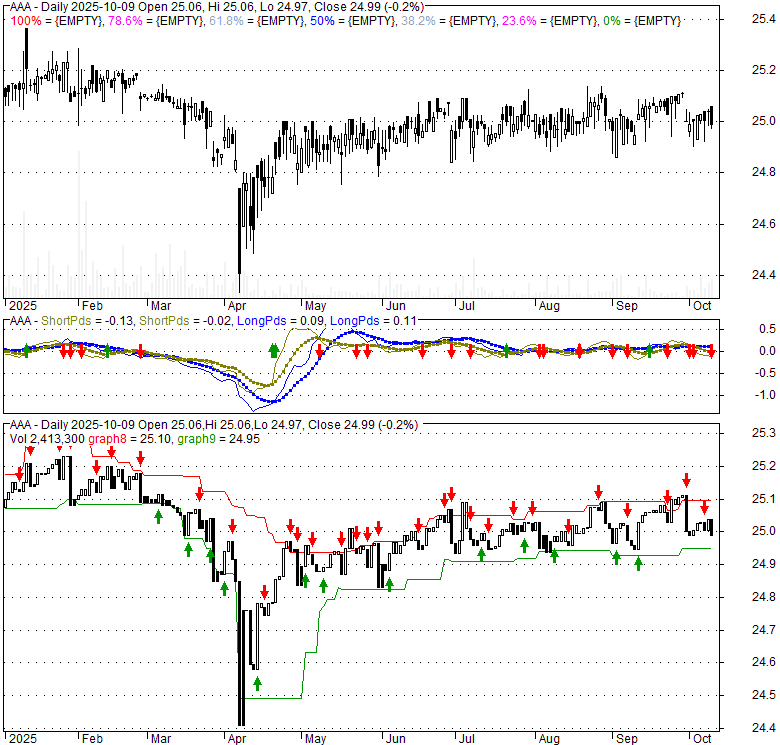Click the 24.6 price tick on top chart

[763, 224]
